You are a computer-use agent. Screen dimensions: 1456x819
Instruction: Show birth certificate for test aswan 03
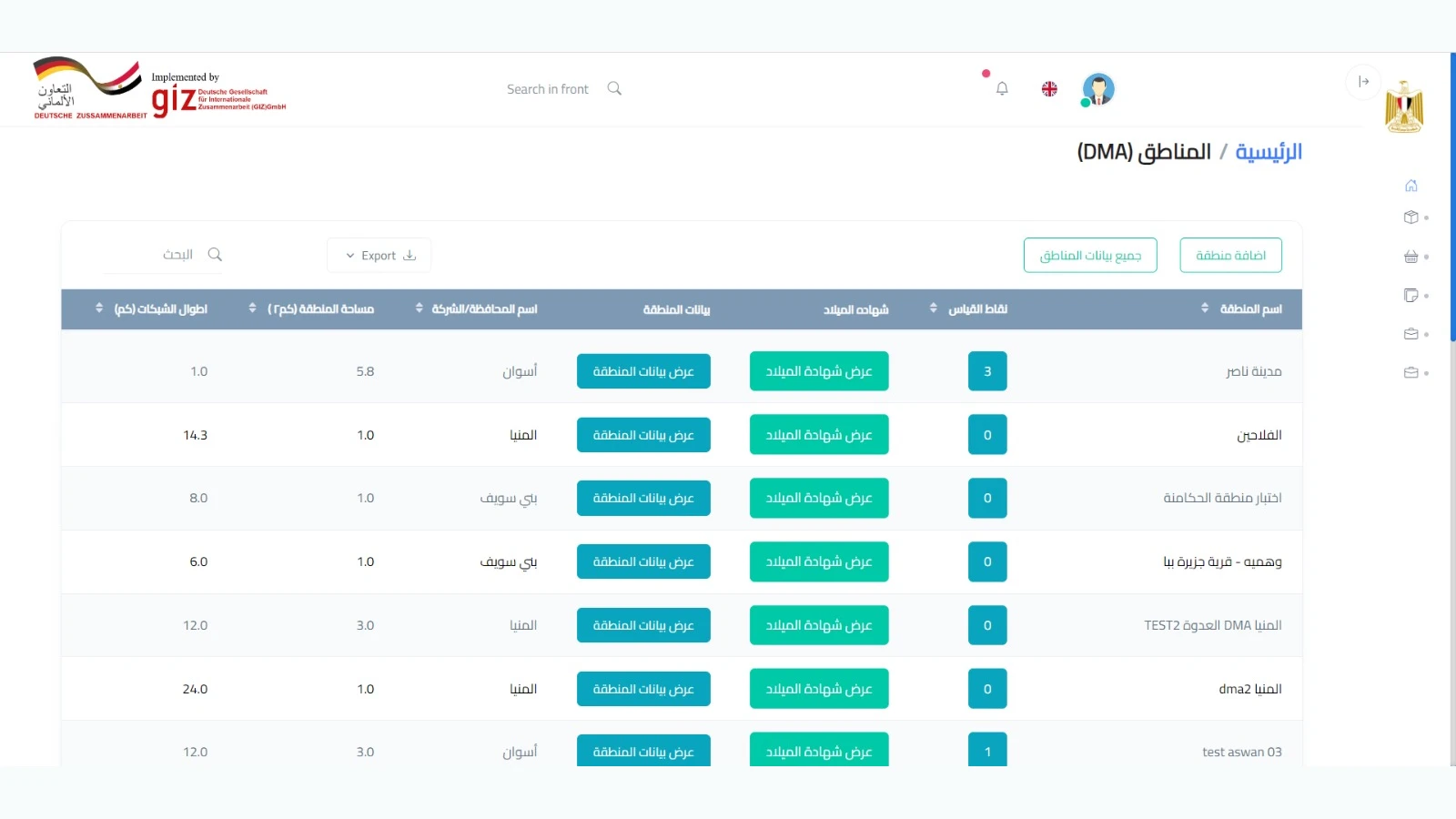click(819, 750)
